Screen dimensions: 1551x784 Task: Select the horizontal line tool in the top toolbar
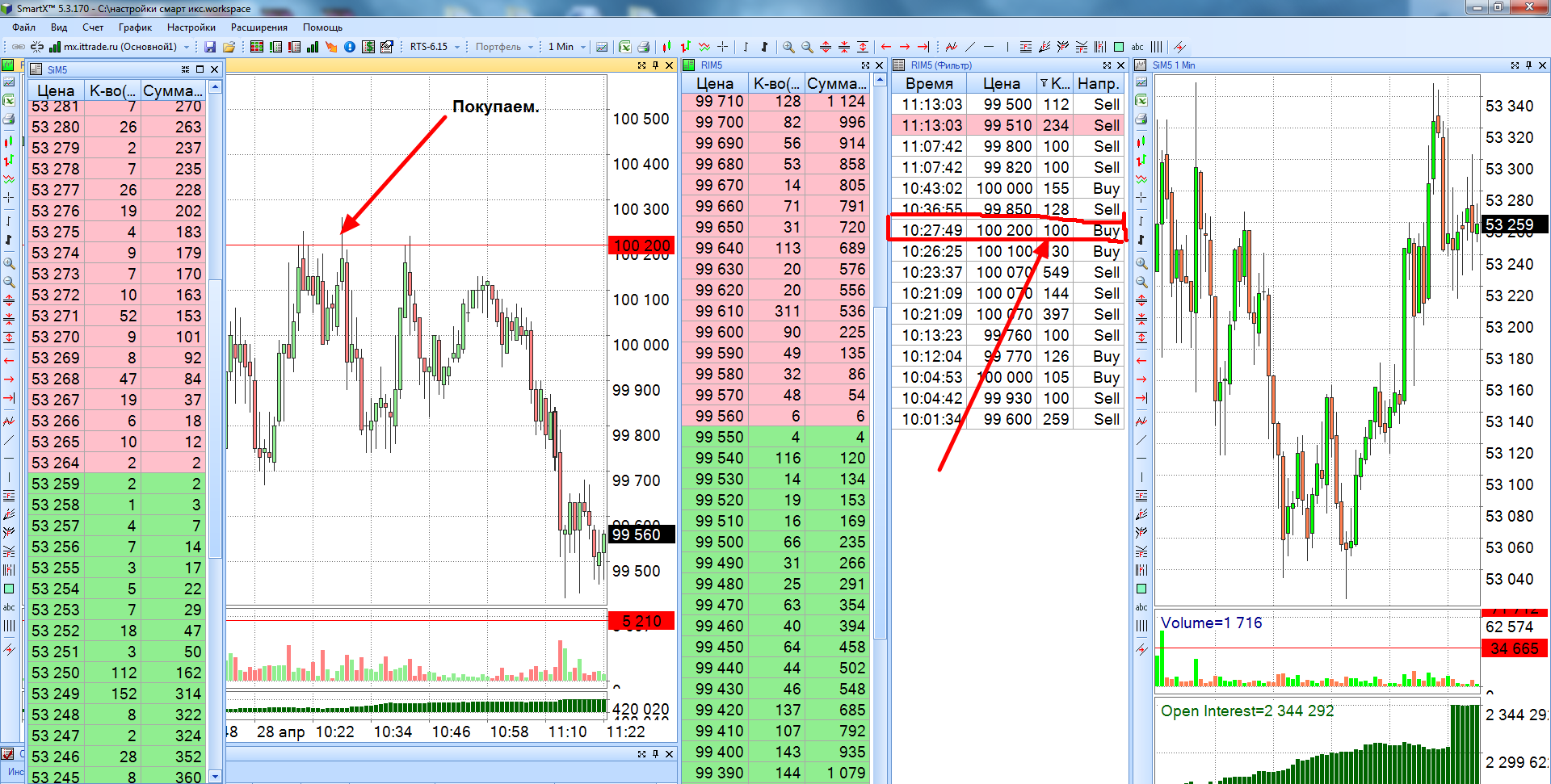989,47
